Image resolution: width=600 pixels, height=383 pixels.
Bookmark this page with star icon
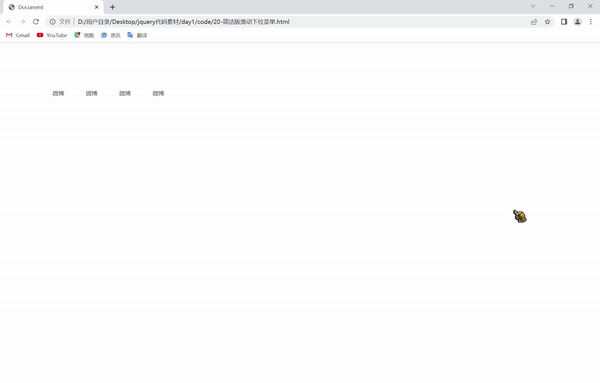548,22
